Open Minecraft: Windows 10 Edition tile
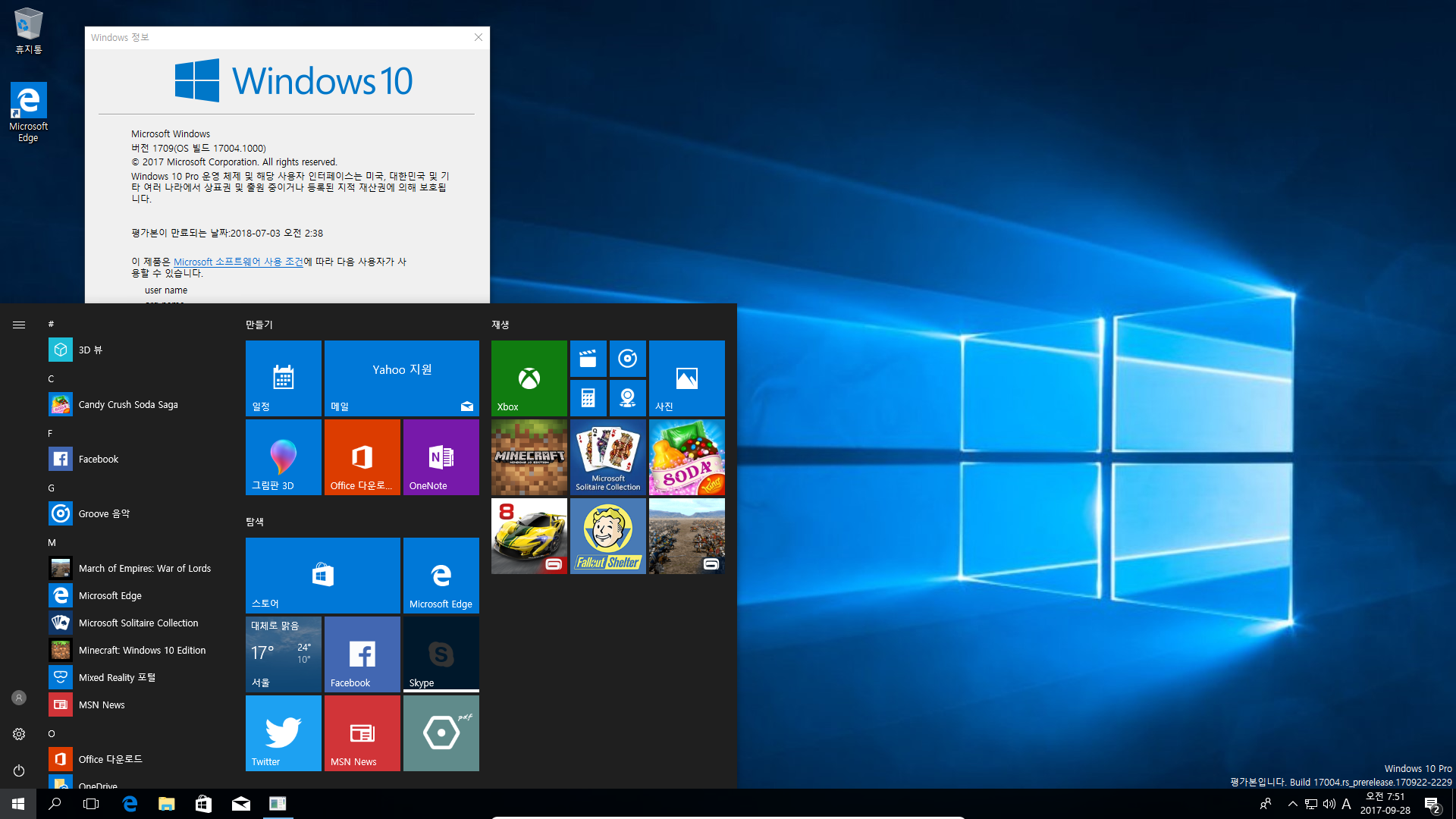The image size is (1456, 819). tap(528, 457)
